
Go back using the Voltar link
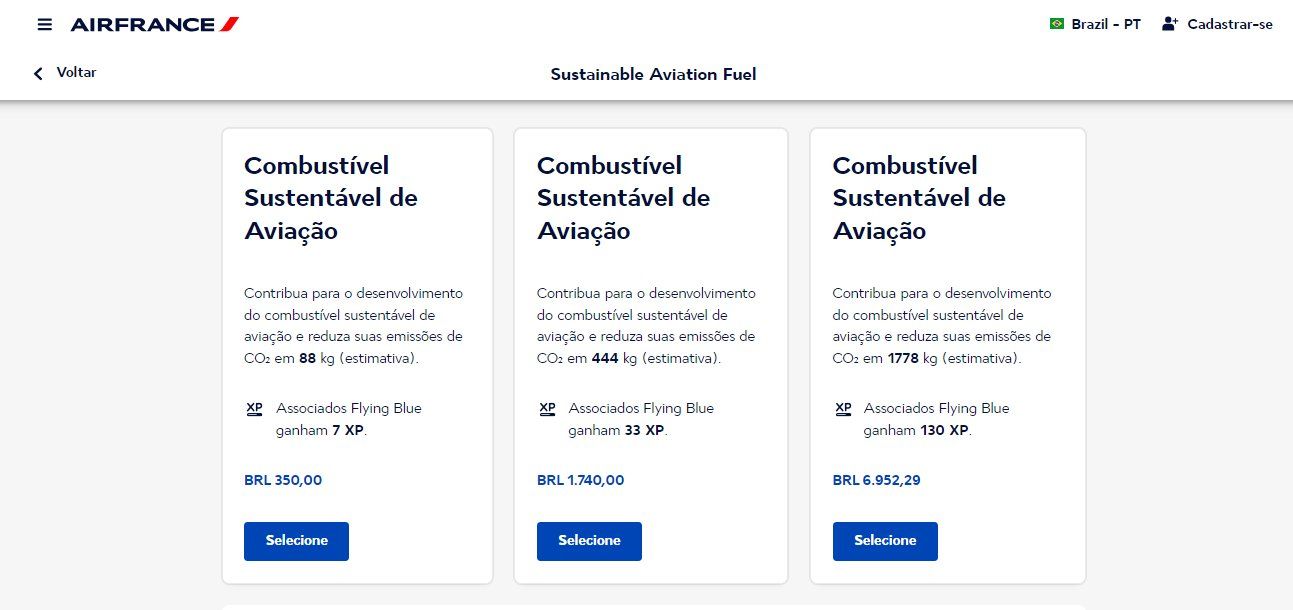65,73
